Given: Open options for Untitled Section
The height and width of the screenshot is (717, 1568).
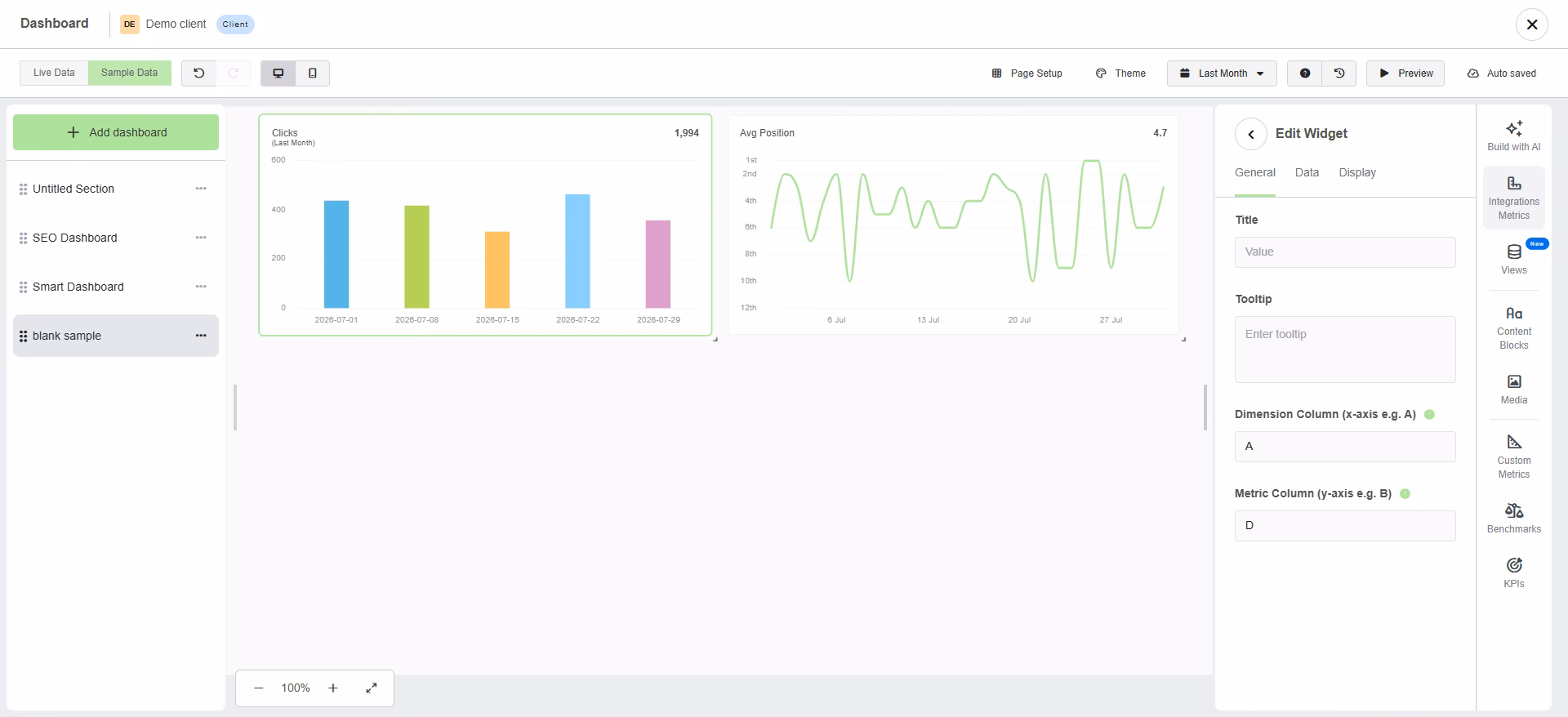Looking at the screenshot, I should click(x=201, y=189).
